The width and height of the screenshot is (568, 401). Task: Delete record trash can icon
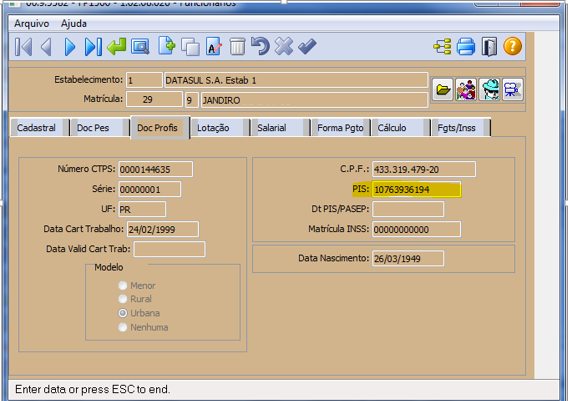(237, 47)
